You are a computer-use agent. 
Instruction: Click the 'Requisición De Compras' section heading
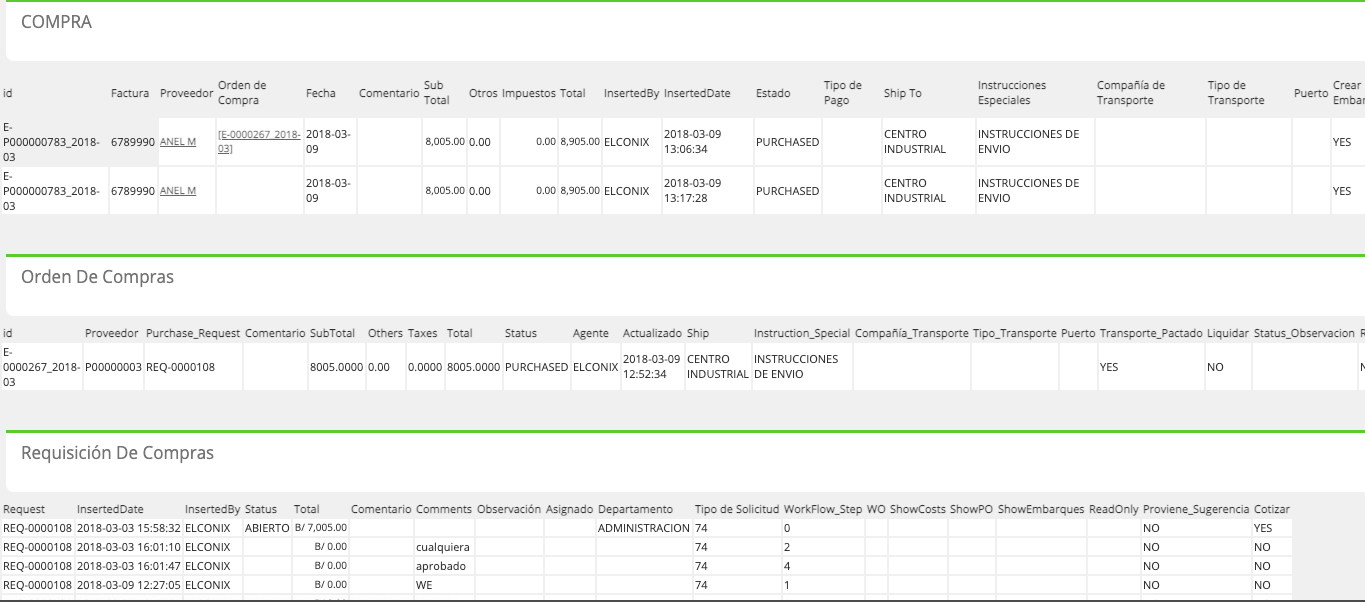[x=117, y=453]
